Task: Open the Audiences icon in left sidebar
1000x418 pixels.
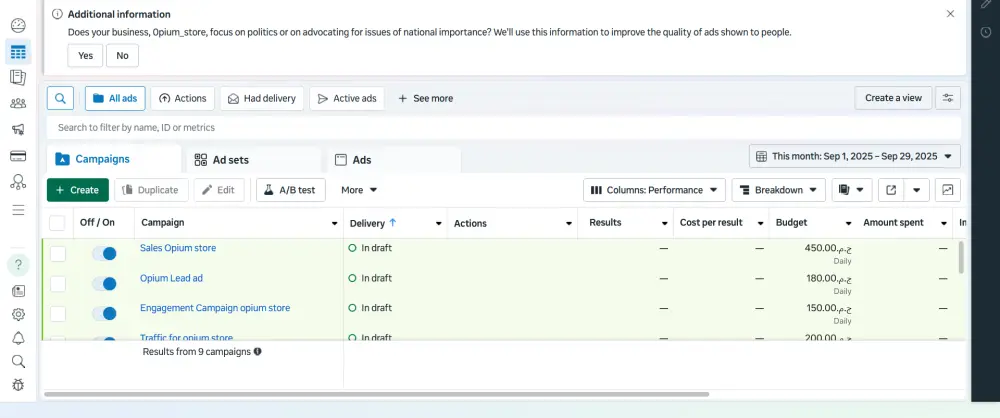Action: (x=18, y=103)
